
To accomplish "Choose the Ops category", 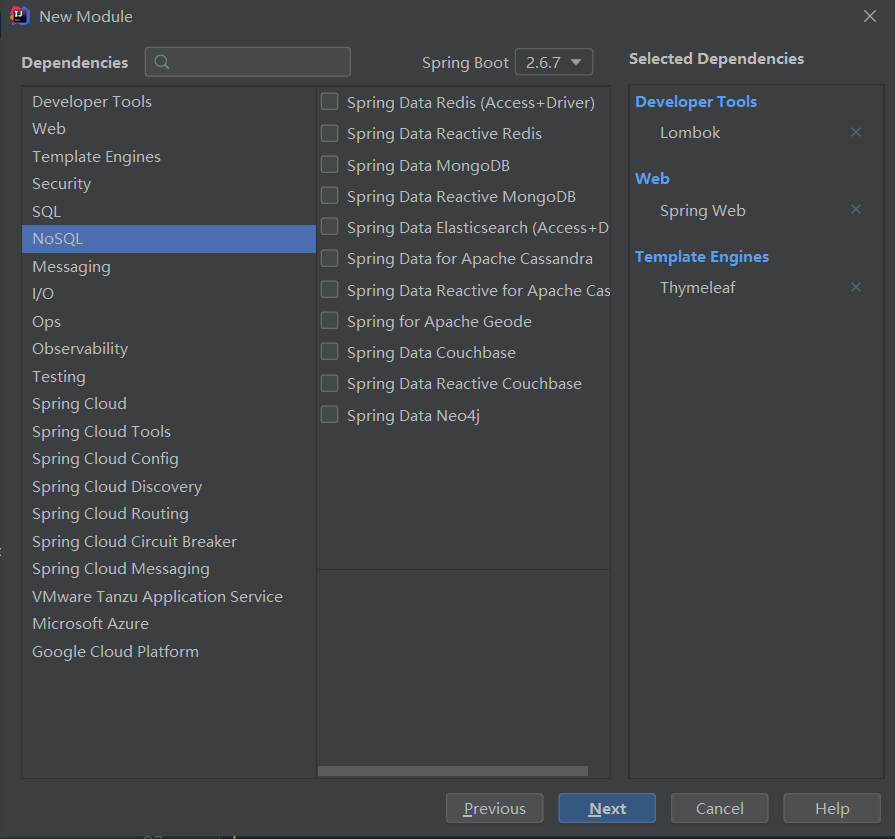I will point(168,321).
